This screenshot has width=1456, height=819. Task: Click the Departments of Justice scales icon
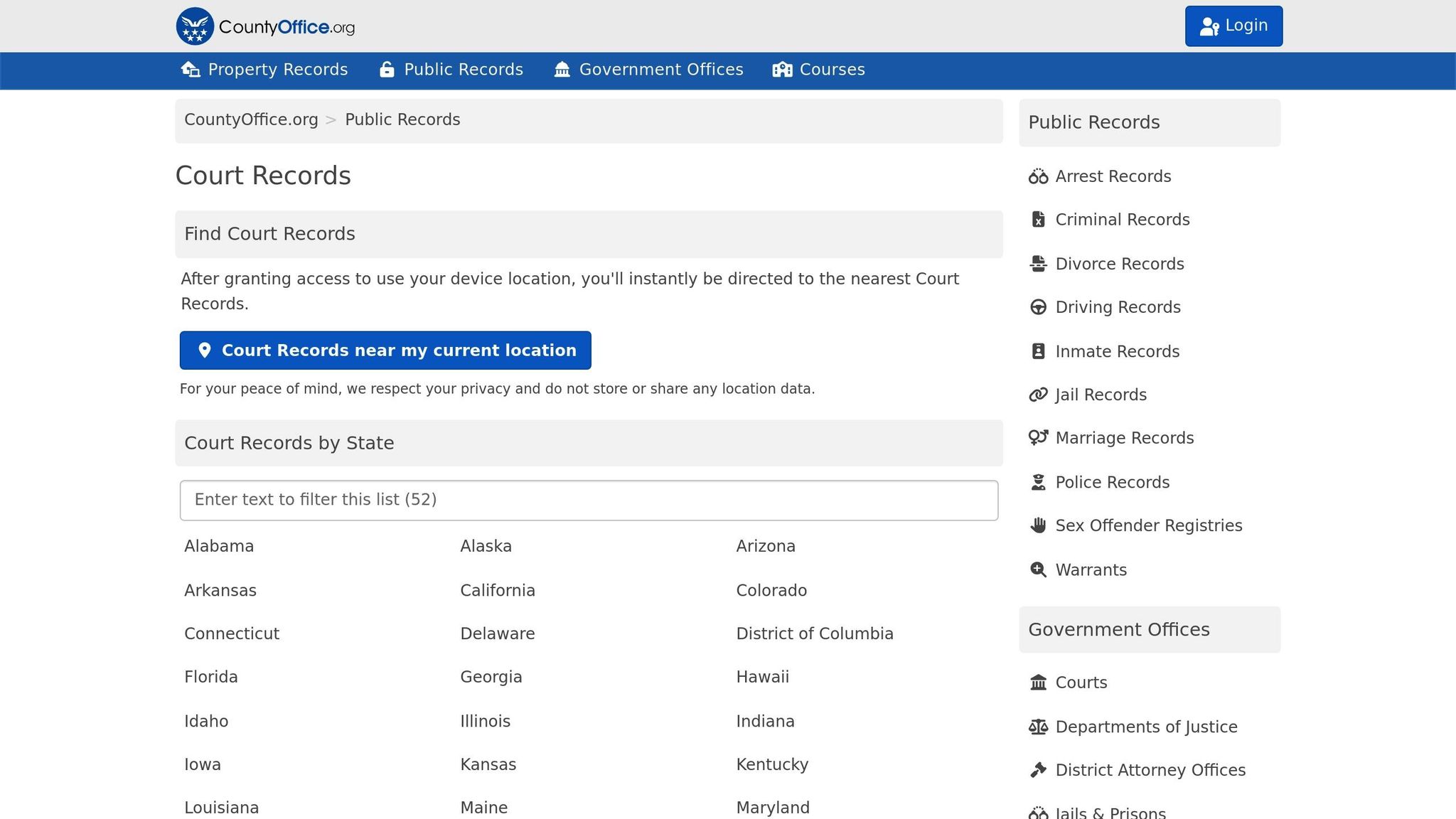pyautogui.click(x=1038, y=727)
